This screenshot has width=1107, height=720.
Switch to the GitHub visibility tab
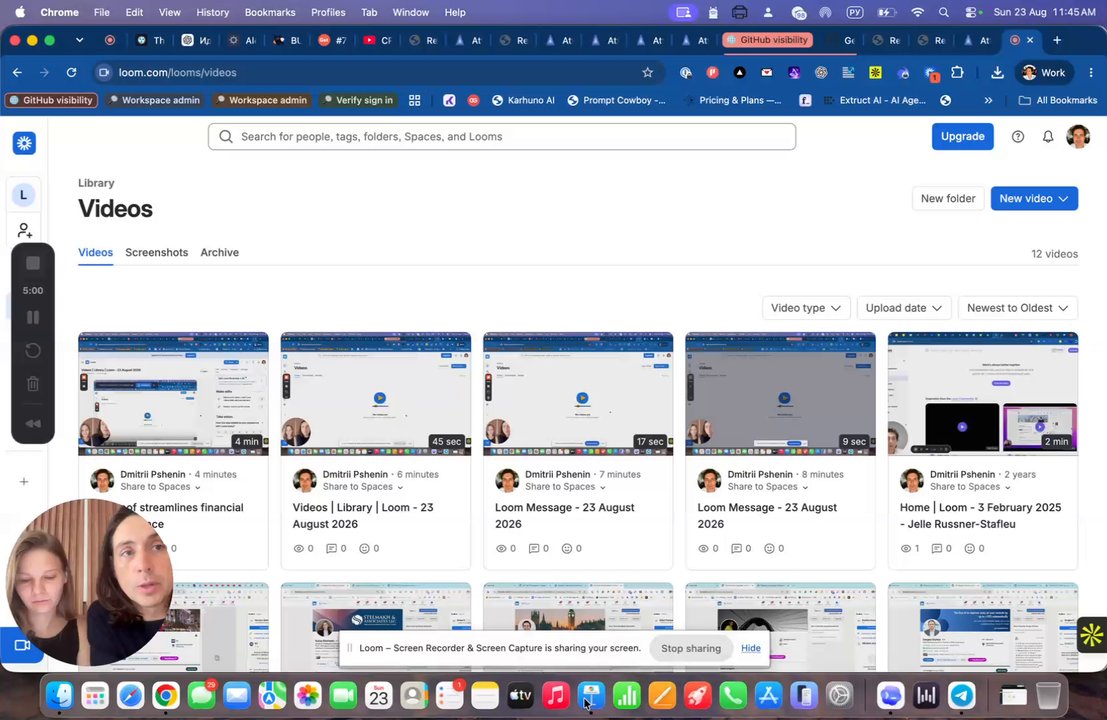(x=767, y=40)
